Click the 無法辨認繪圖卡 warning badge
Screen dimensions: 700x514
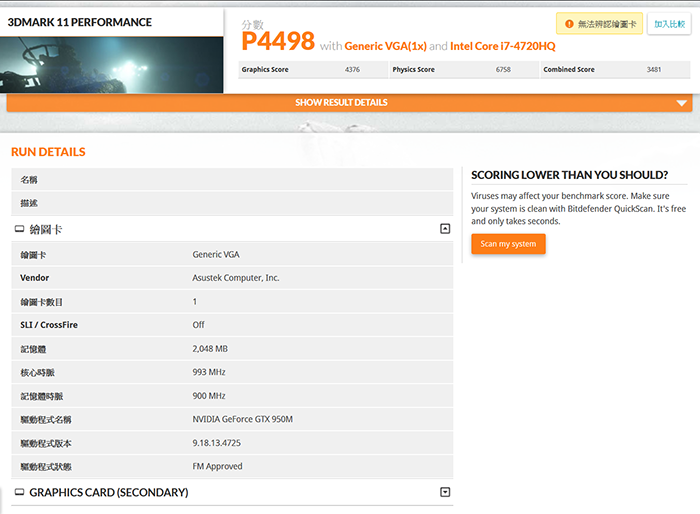(x=599, y=24)
